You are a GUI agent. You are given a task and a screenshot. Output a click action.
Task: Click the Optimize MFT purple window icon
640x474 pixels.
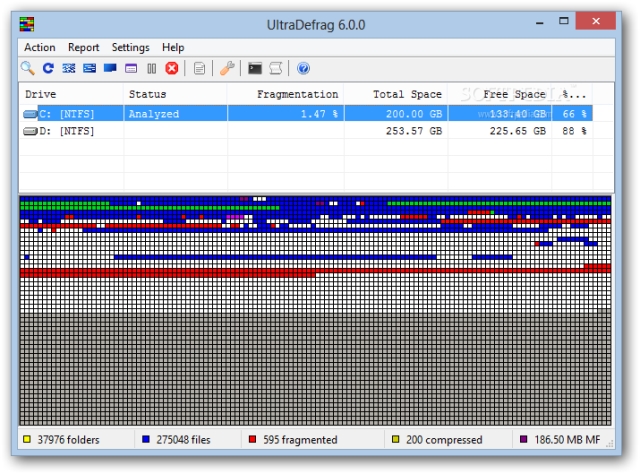coord(131,69)
